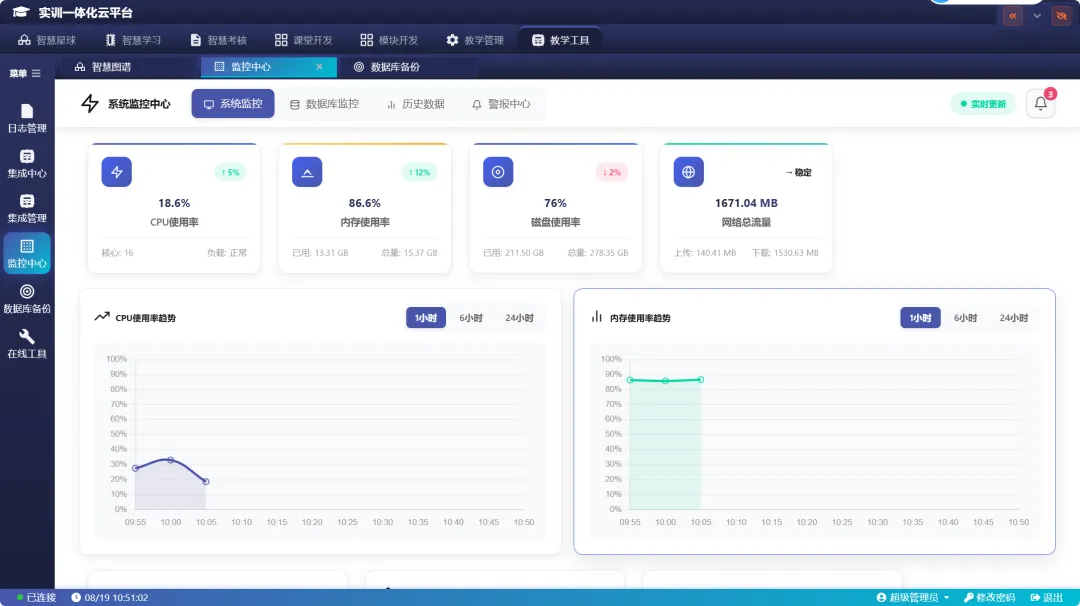Click the memory usage card icon
1080x606 pixels.
(x=307, y=172)
